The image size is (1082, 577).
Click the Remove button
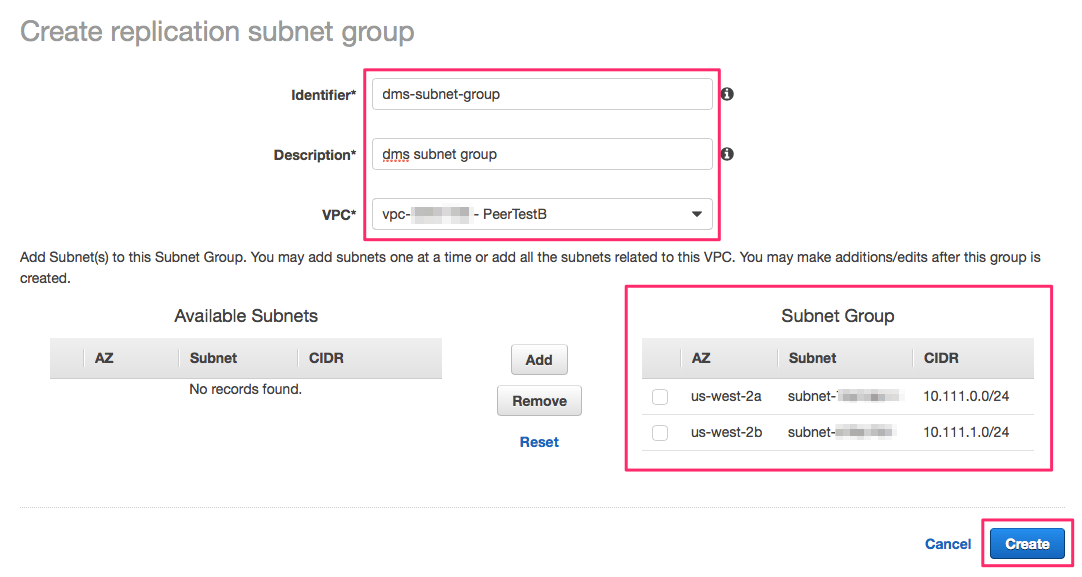click(539, 401)
